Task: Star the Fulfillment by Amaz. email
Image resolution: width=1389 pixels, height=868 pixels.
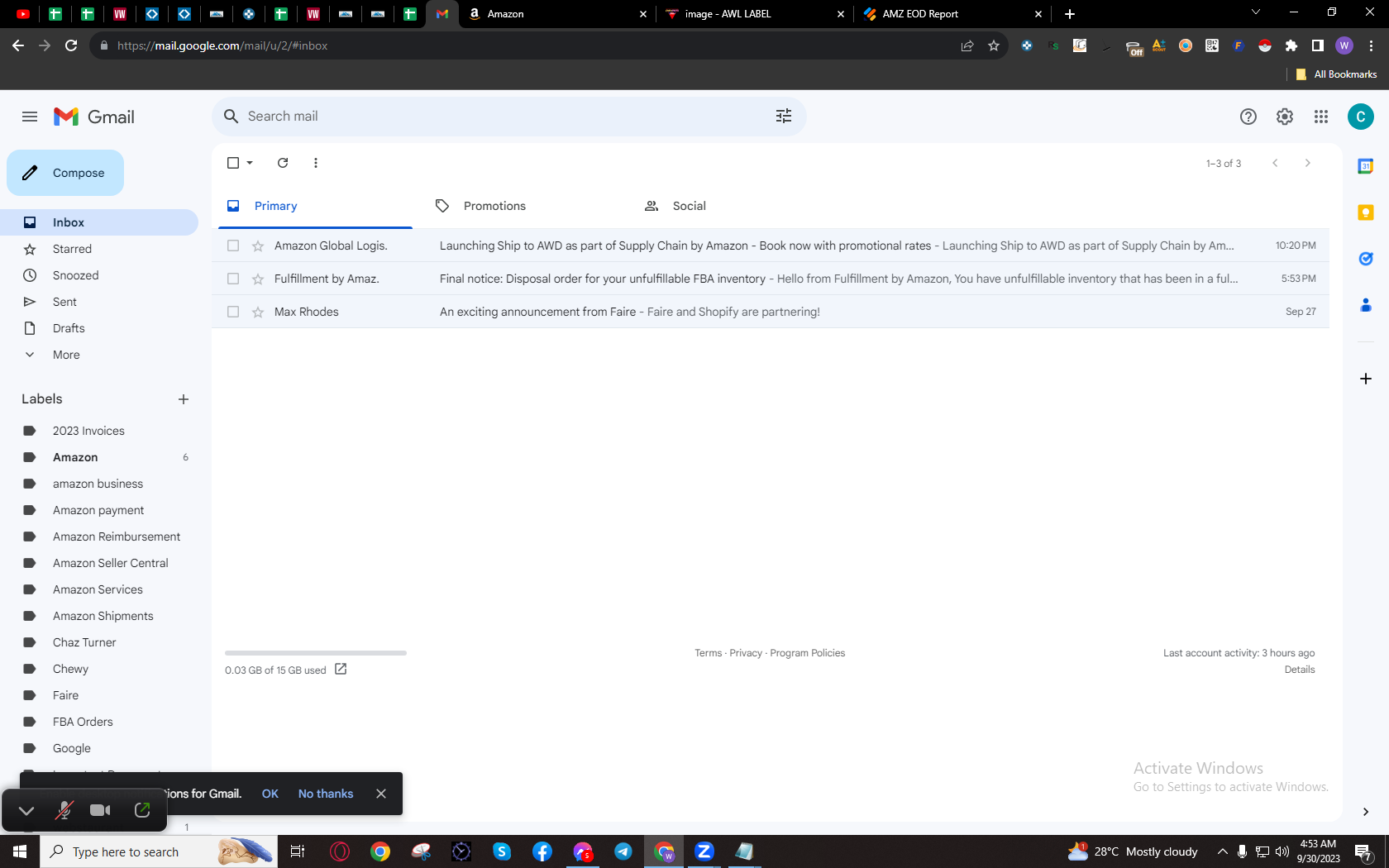Action: pyautogui.click(x=258, y=279)
